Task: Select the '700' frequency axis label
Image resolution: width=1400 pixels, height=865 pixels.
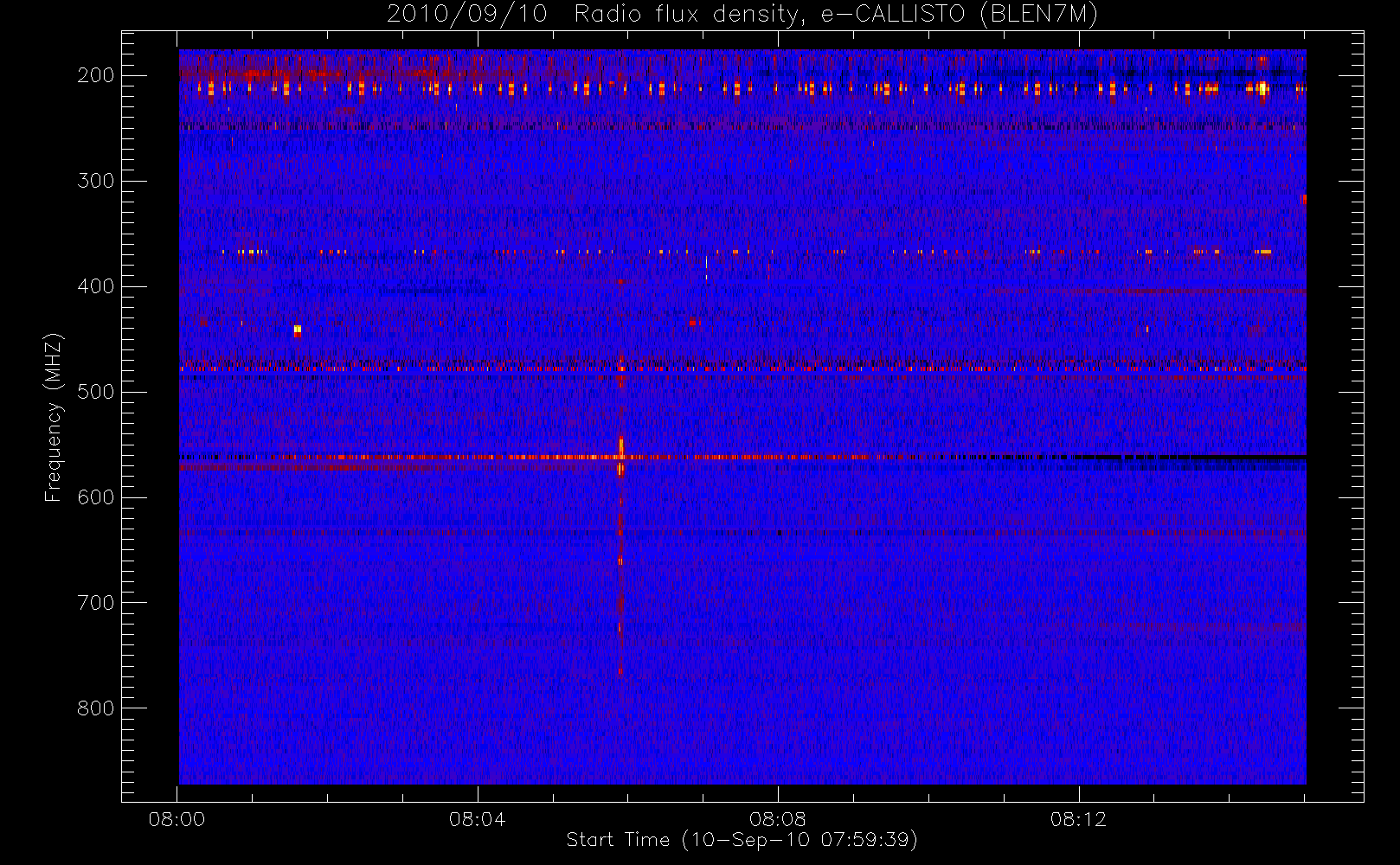Action: click(x=95, y=603)
